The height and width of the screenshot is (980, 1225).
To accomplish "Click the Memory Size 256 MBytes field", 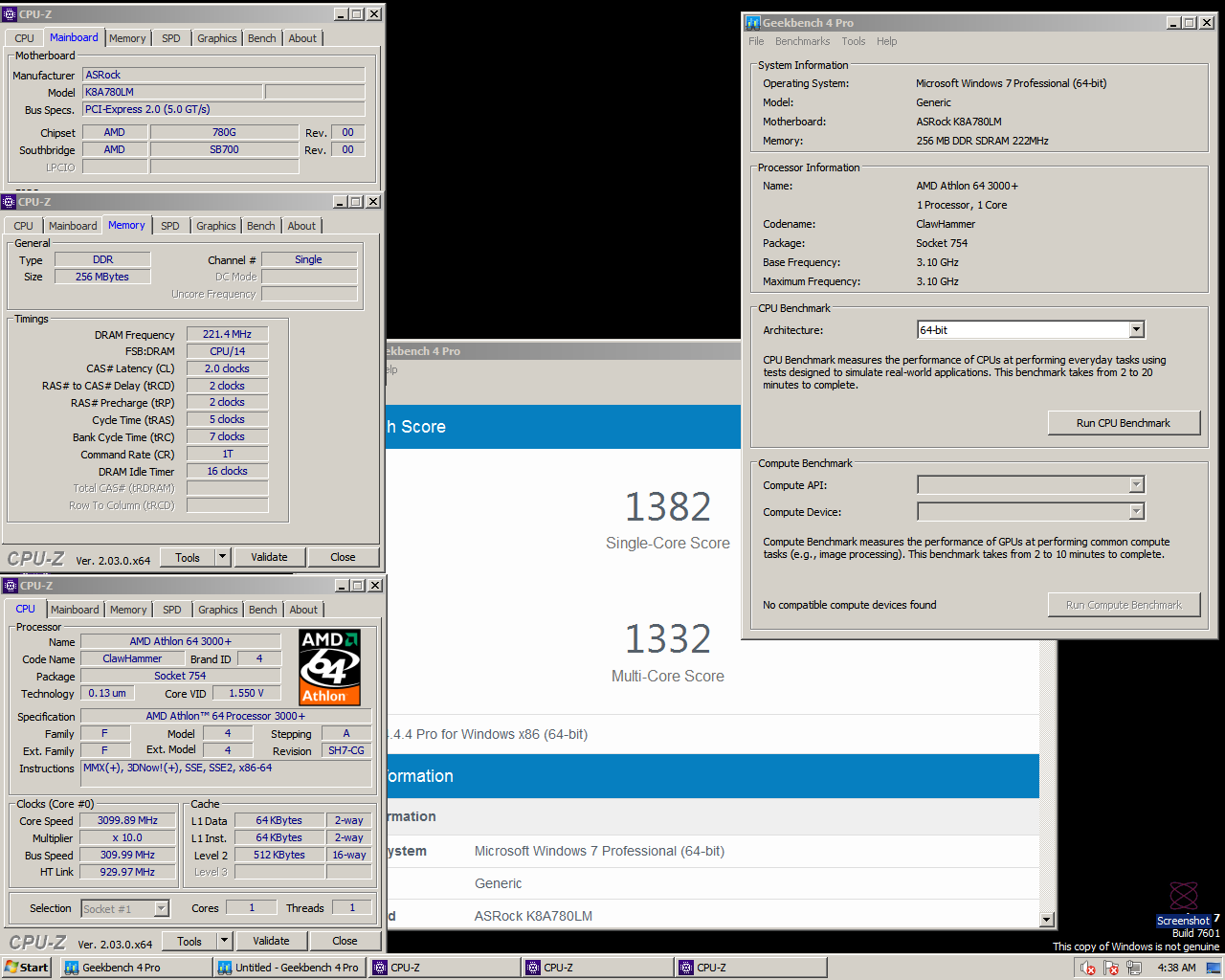I will coord(102,277).
